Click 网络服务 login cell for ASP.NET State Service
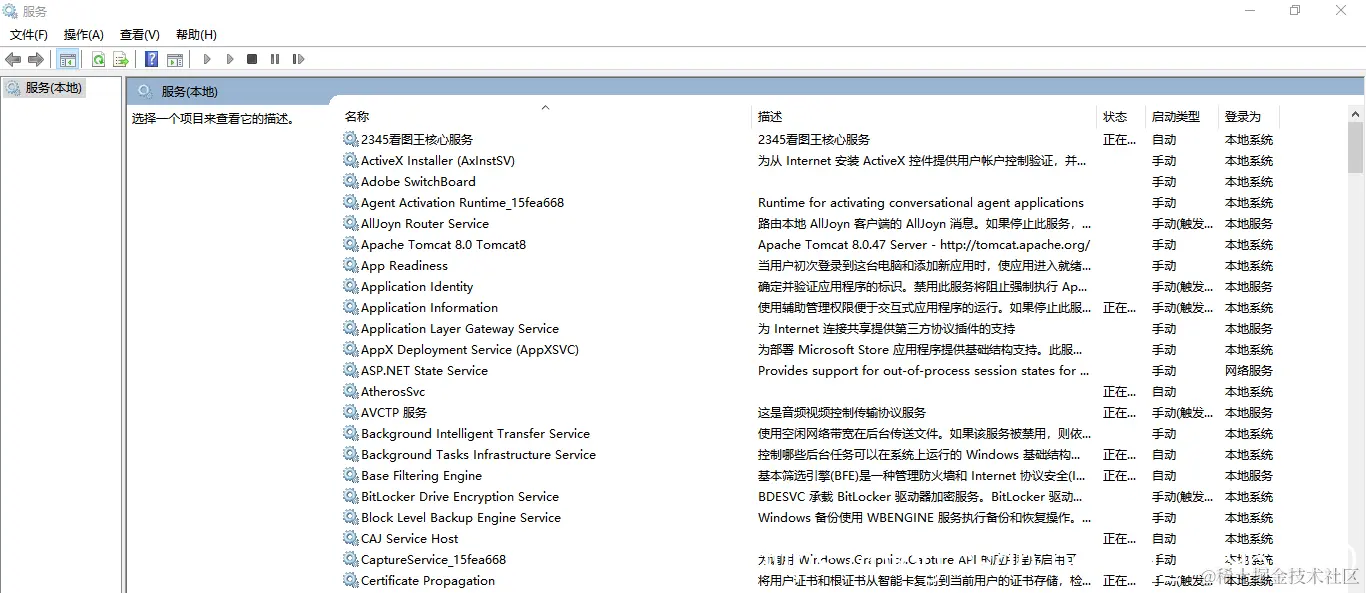 pos(1249,370)
